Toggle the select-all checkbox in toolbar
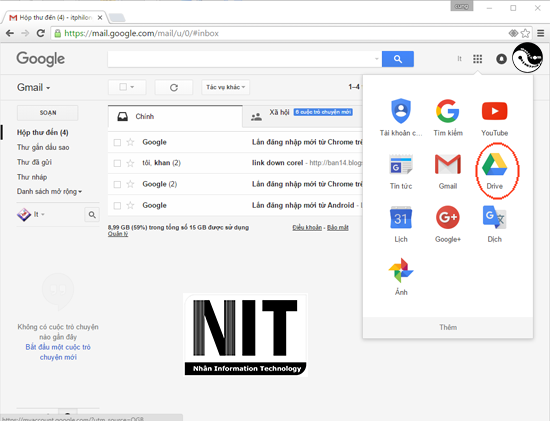550x421 pixels. pos(123,87)
